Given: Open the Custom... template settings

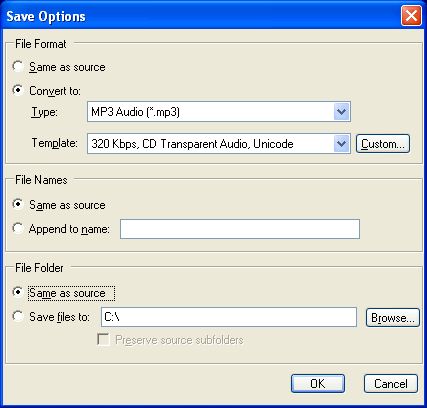Looking at the screenshot, I should pos(383,144).
